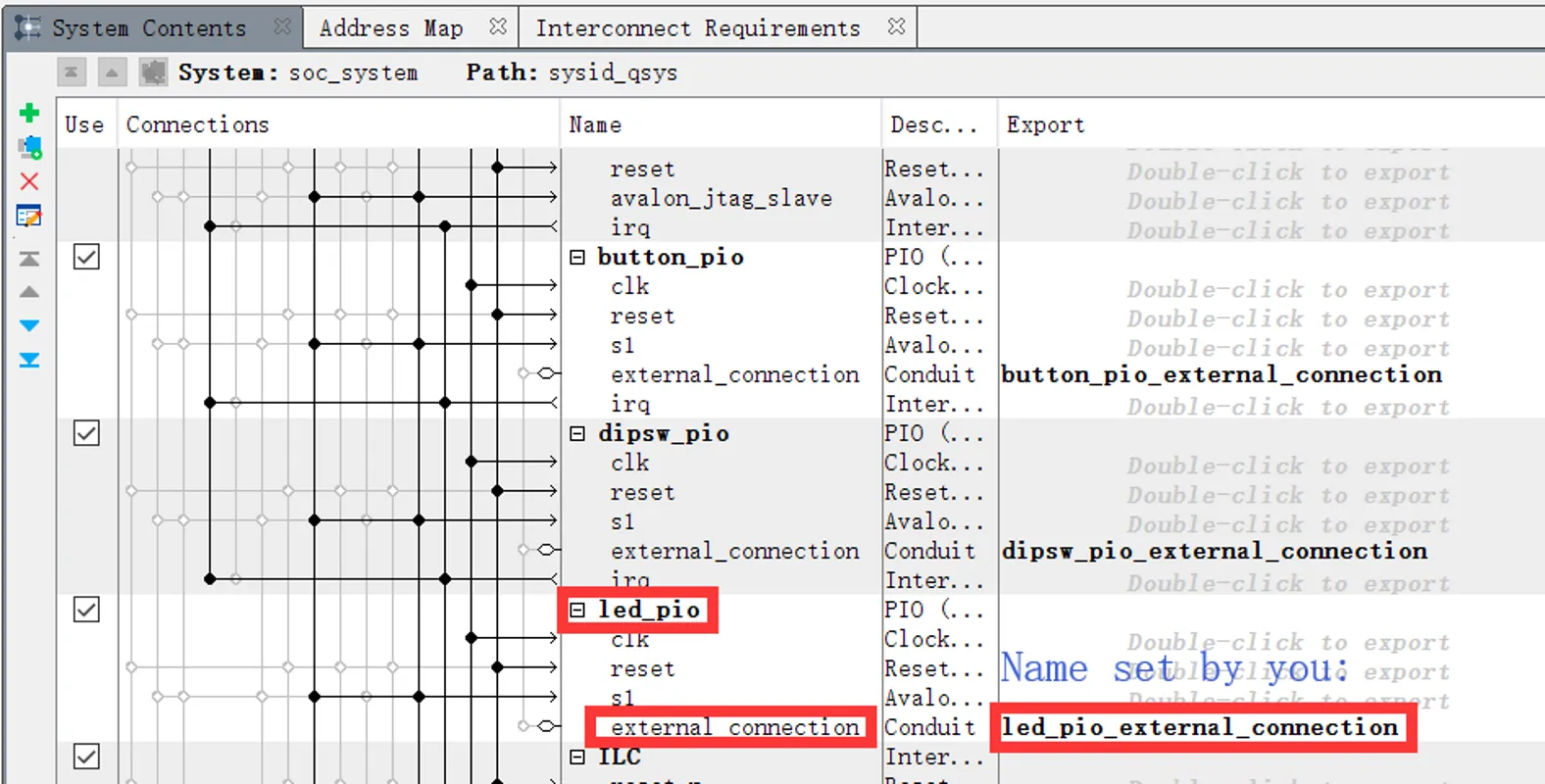The height and width of the screenshot is (784, 1545).
Task: Open the Interconnect Requirements tab
Action: coord(697,28)
